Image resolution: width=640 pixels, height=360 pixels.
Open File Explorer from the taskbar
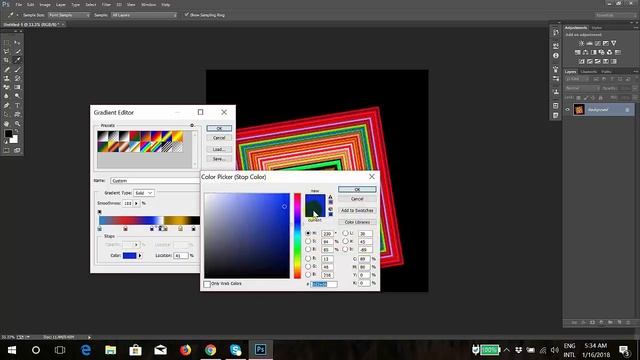click(110, 350)
